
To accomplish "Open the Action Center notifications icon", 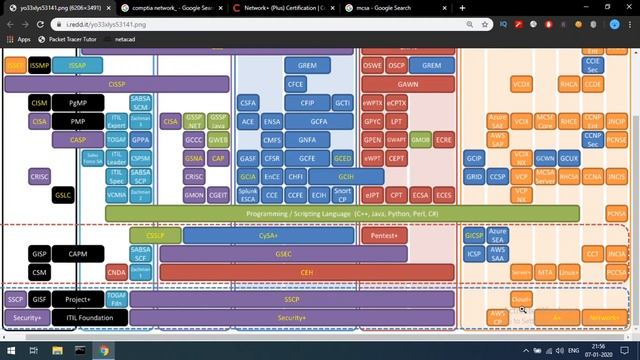I will [624, 350].
